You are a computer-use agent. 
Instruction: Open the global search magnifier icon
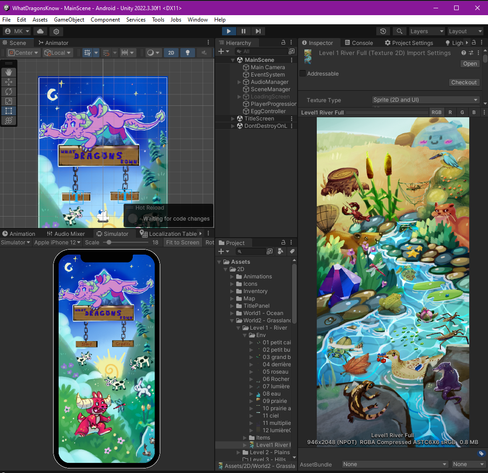coord(399,31)
